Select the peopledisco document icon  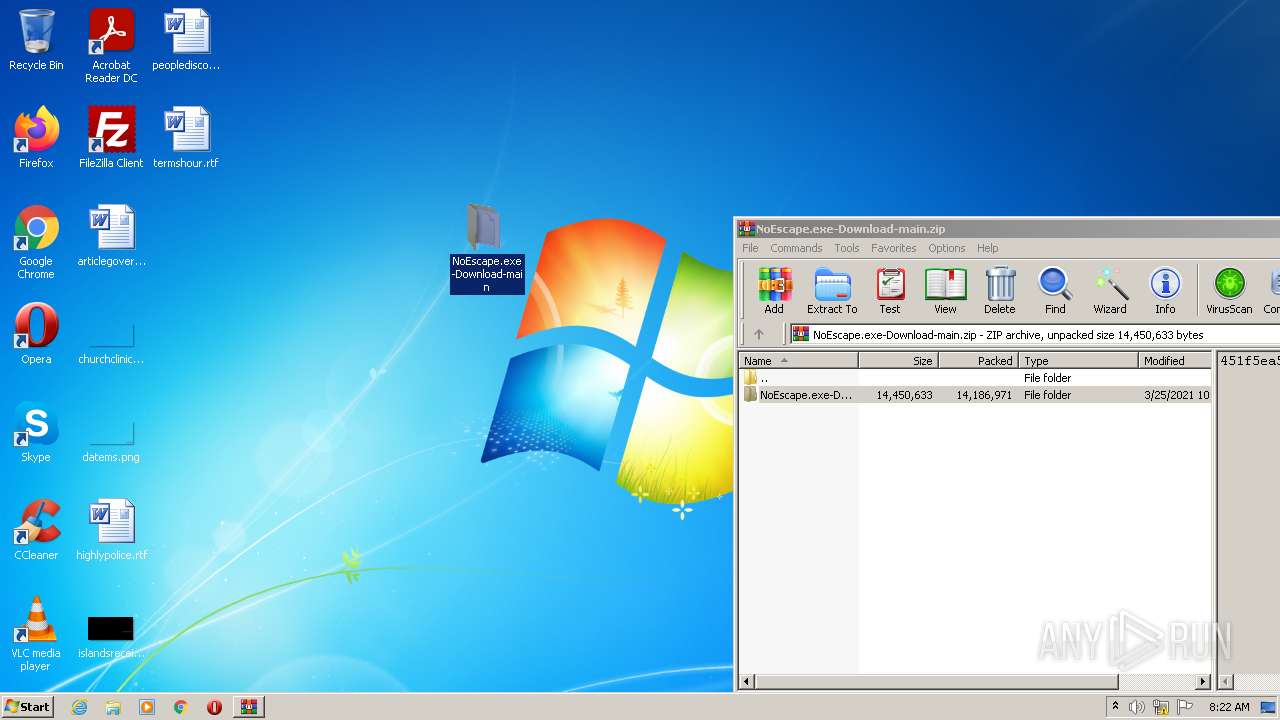(x=186, y=40)
